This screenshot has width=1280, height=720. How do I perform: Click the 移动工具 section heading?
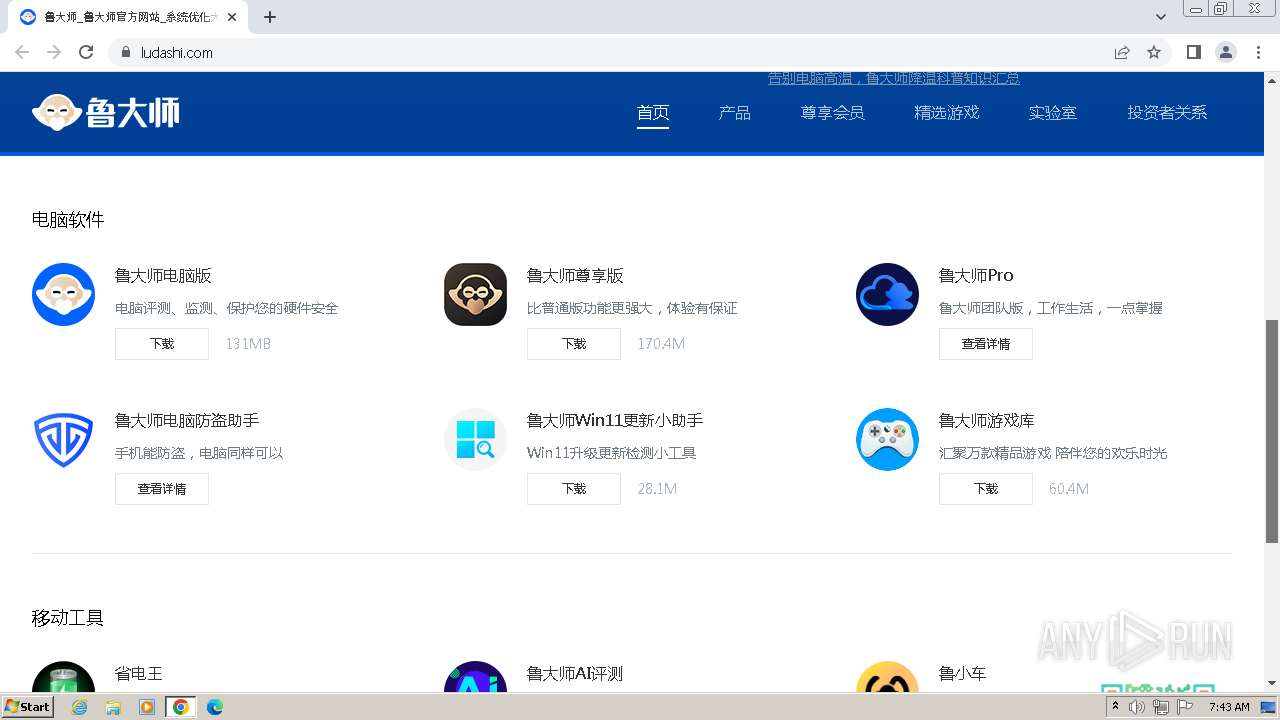[x=68, y=618]
